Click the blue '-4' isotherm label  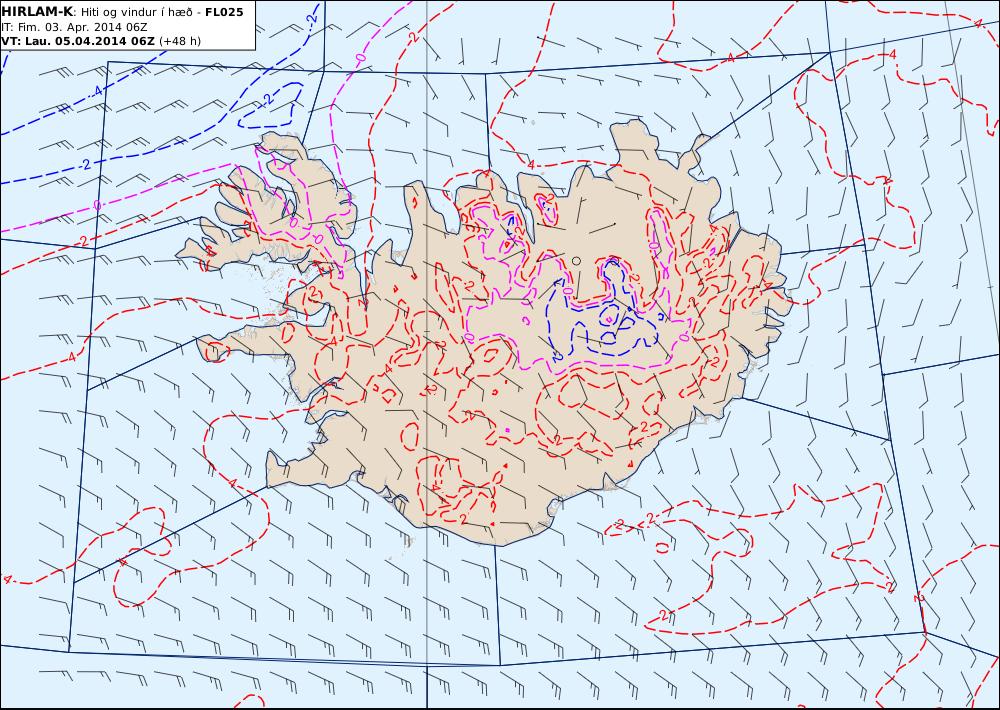96,91
